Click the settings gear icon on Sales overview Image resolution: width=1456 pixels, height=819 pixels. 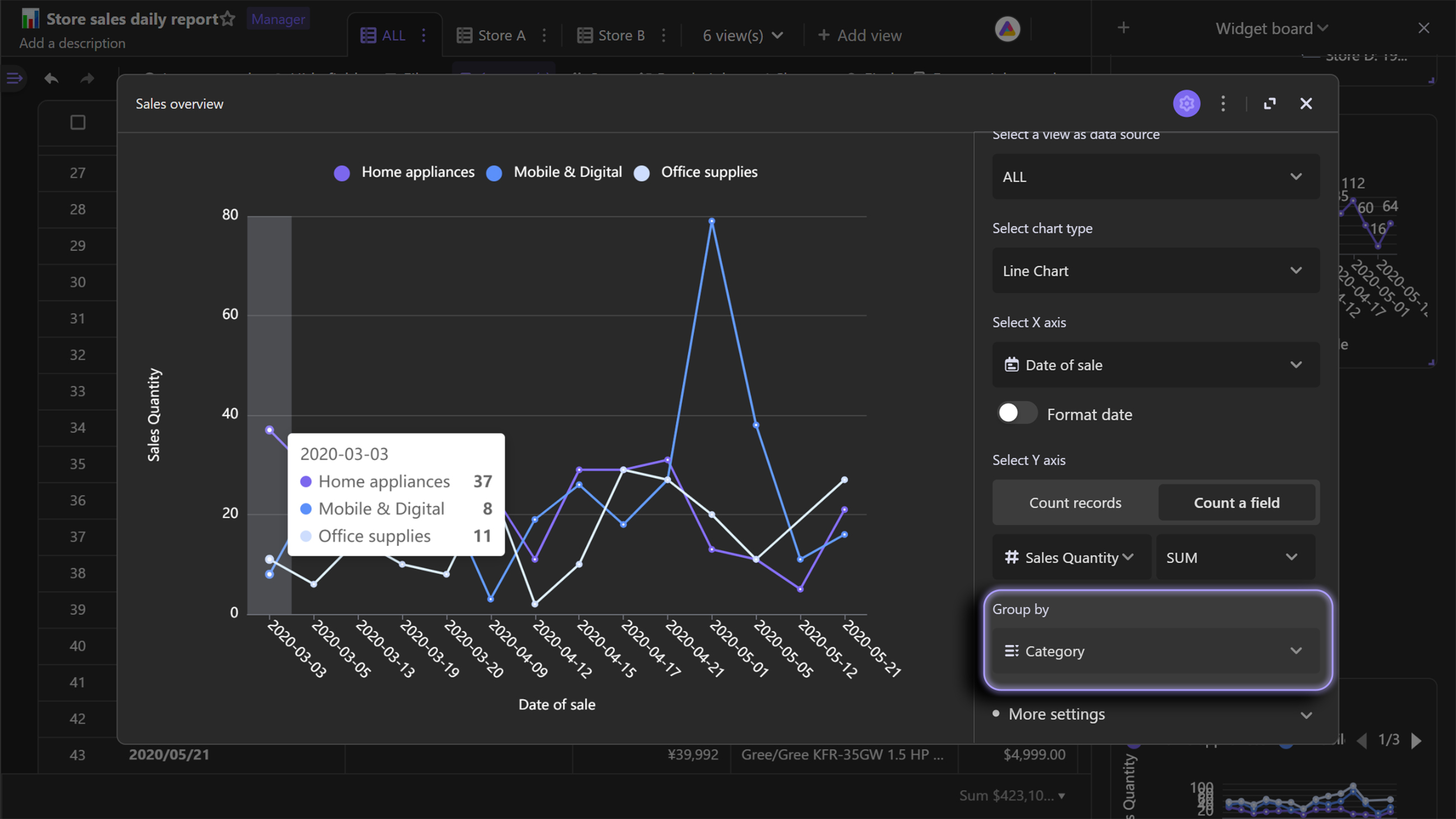pos(1188,103)
